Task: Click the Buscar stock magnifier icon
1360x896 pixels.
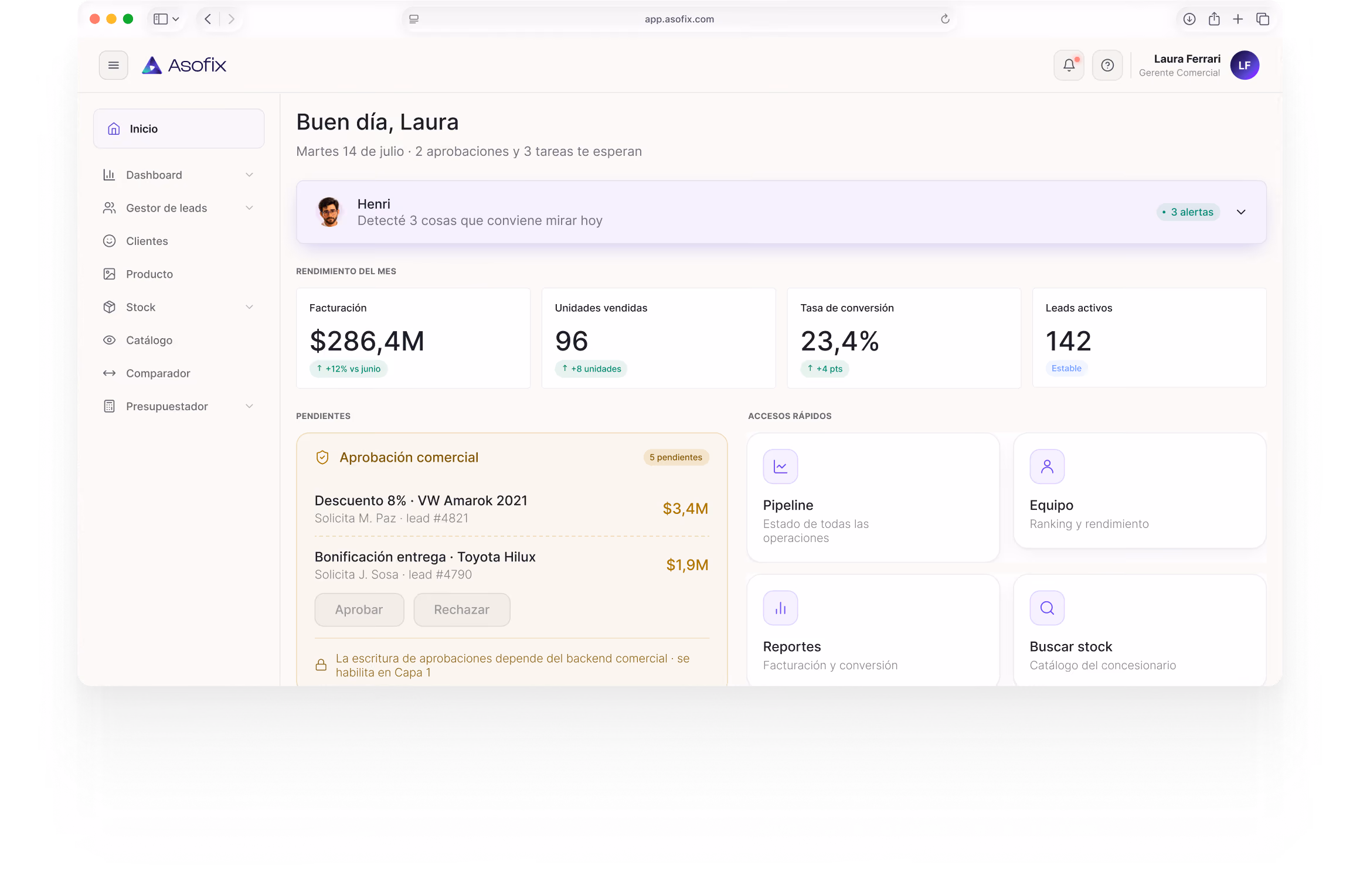Action: click(1047, 608)
